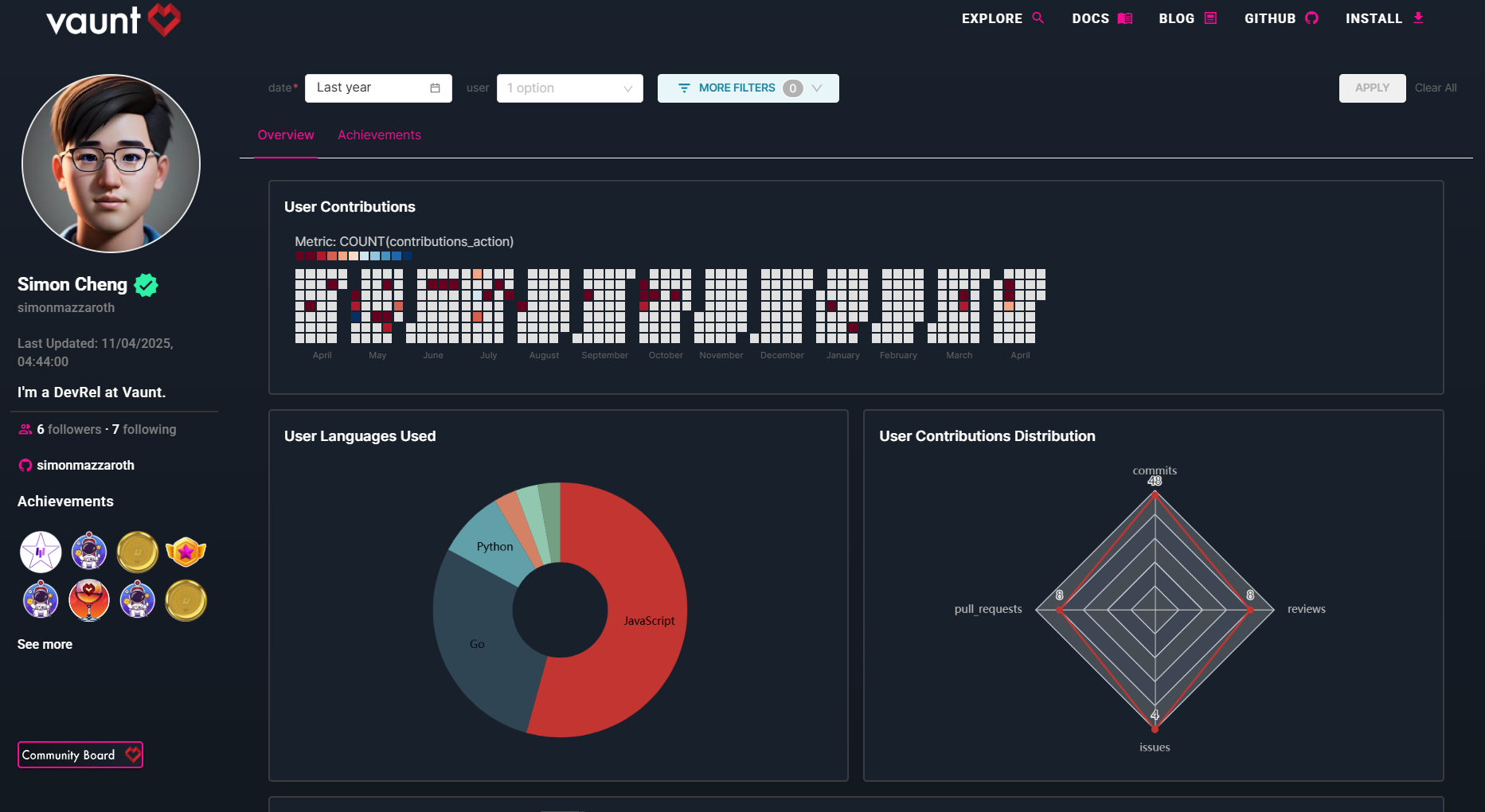Click the pull_requests radar axis label
The width and height of the screenshot is (1485, 812).
click(988, 609)
